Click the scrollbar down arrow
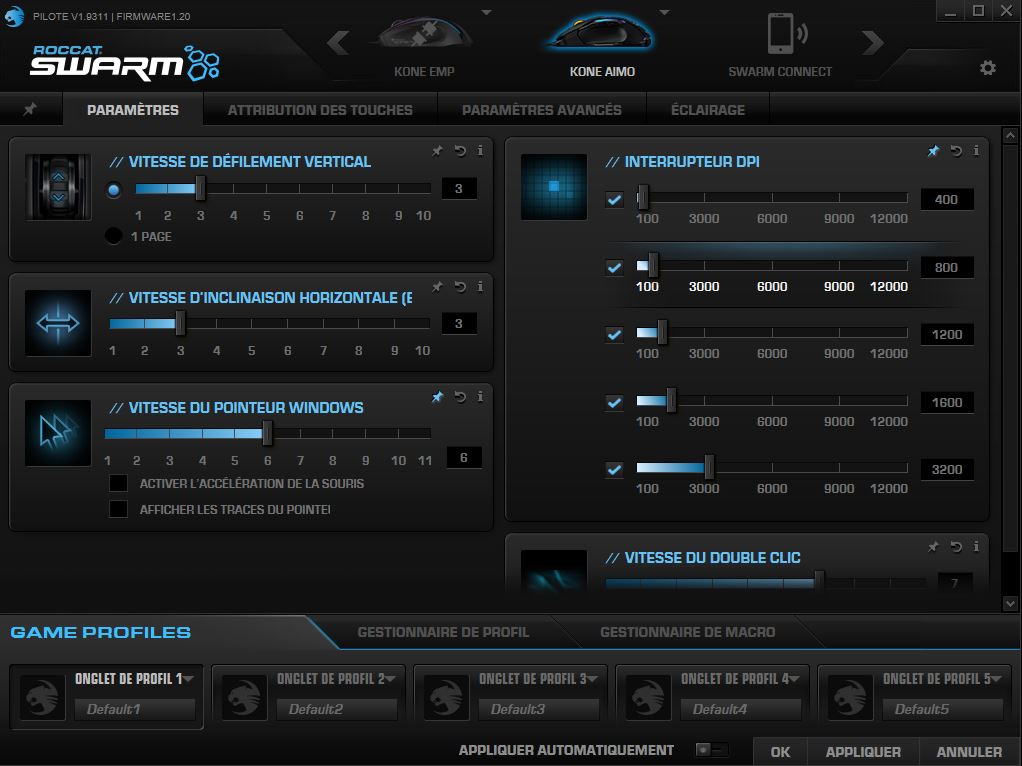The width and height of the screenshot is (1022, 766). (1010, 604)
